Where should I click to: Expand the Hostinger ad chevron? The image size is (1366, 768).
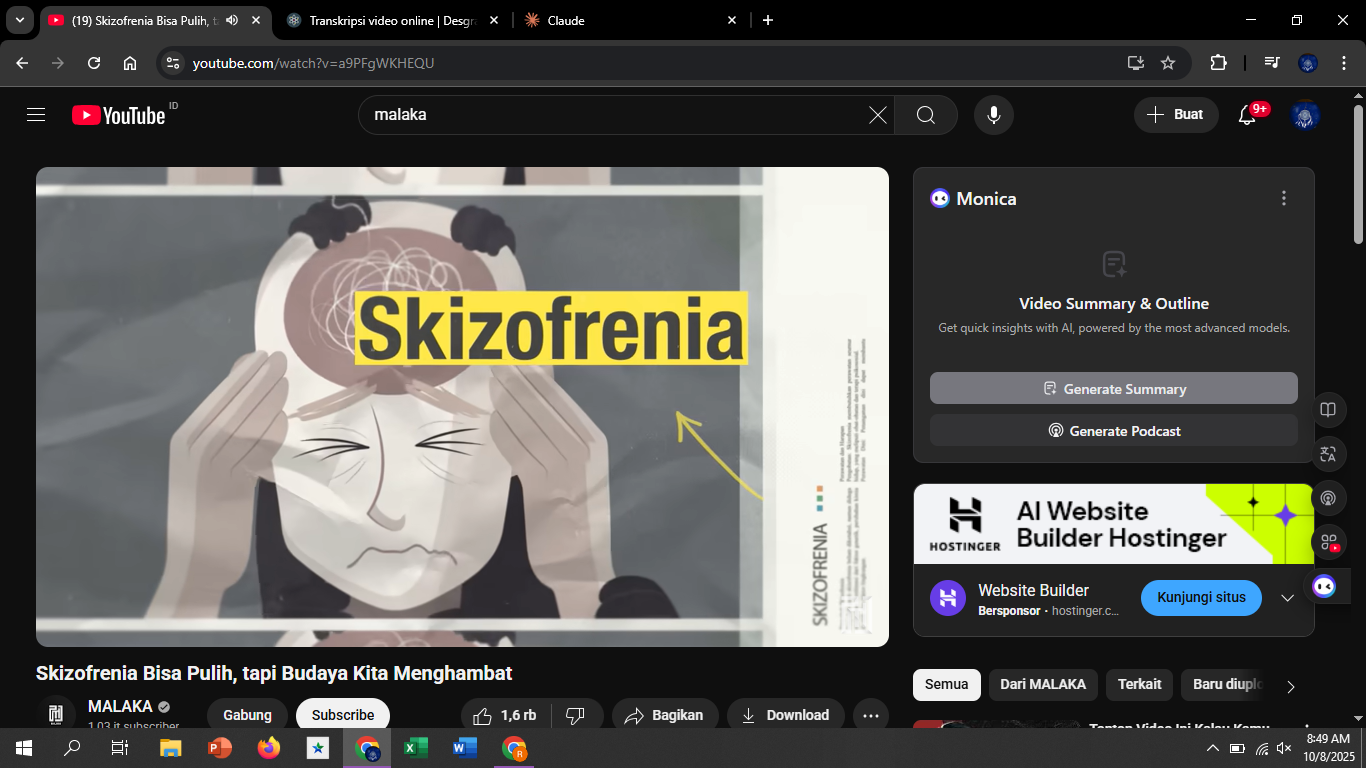point(1287,598)
